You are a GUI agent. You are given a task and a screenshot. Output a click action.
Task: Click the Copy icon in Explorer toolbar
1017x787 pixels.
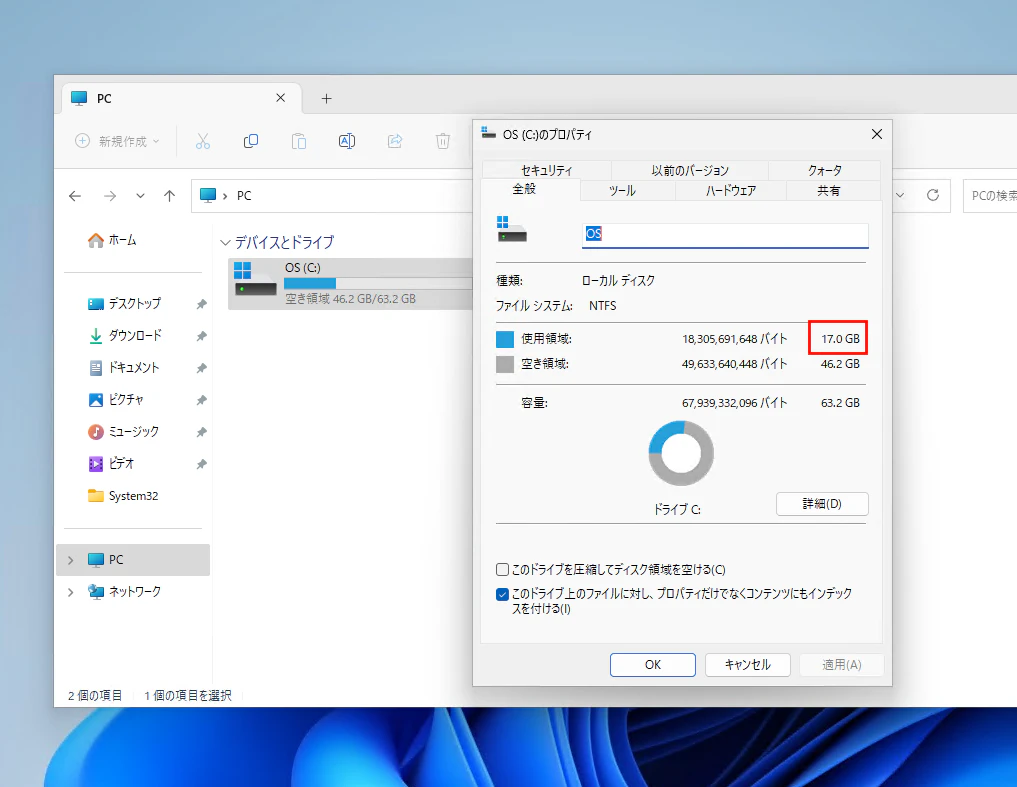251,141
